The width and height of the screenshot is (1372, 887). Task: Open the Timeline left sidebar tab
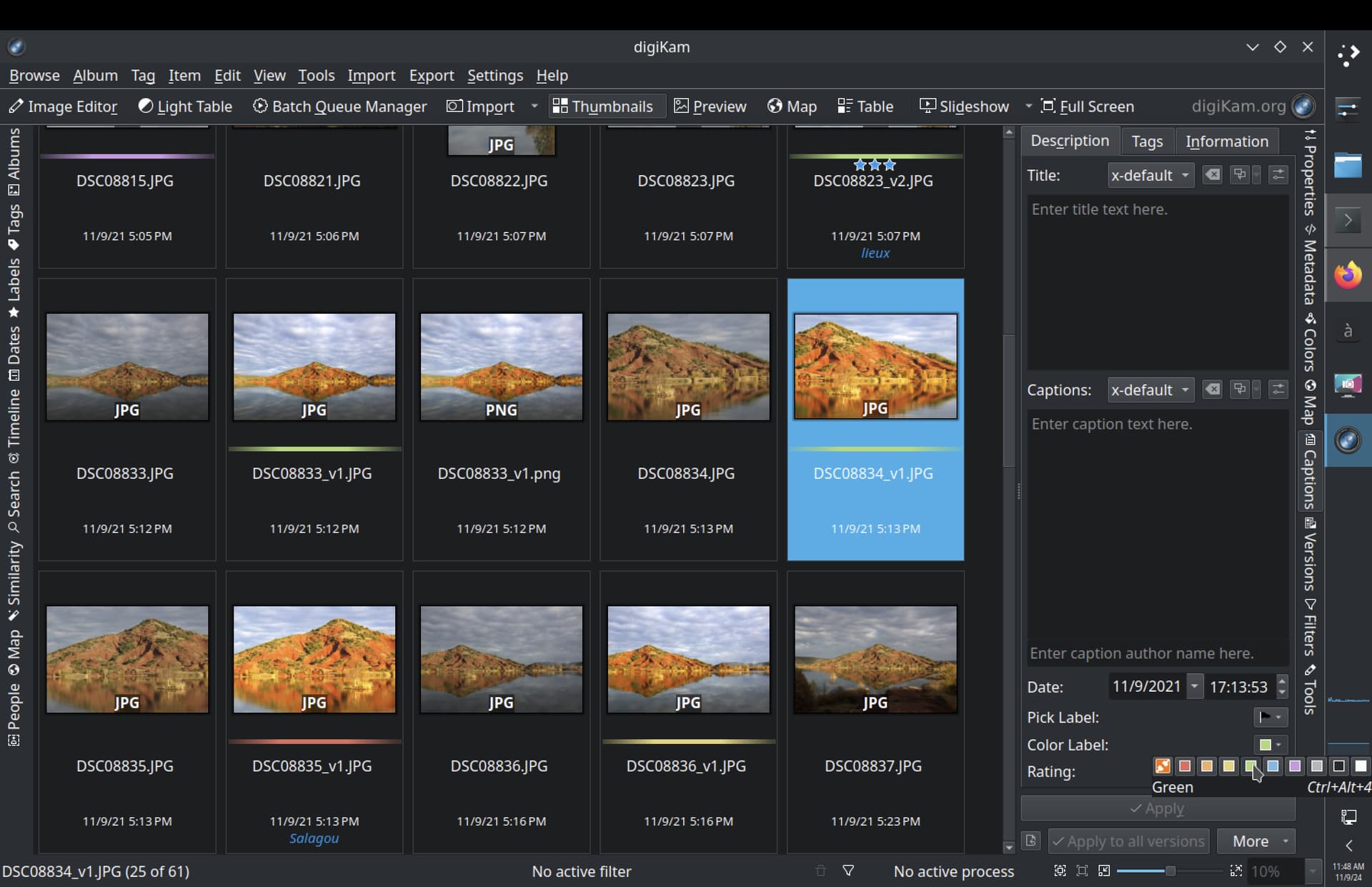[x=14, y=426]
